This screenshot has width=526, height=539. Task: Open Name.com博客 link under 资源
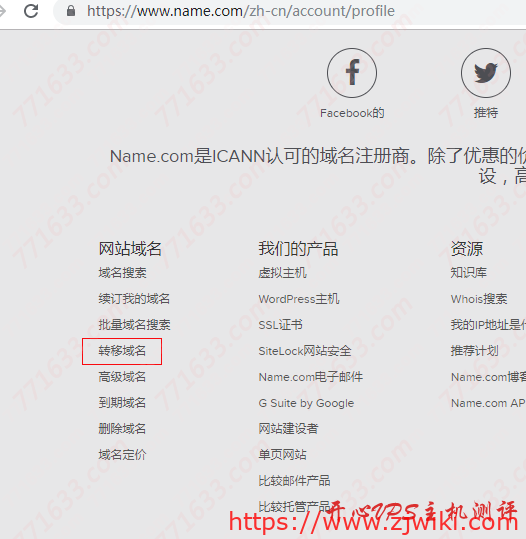(488, 377)
